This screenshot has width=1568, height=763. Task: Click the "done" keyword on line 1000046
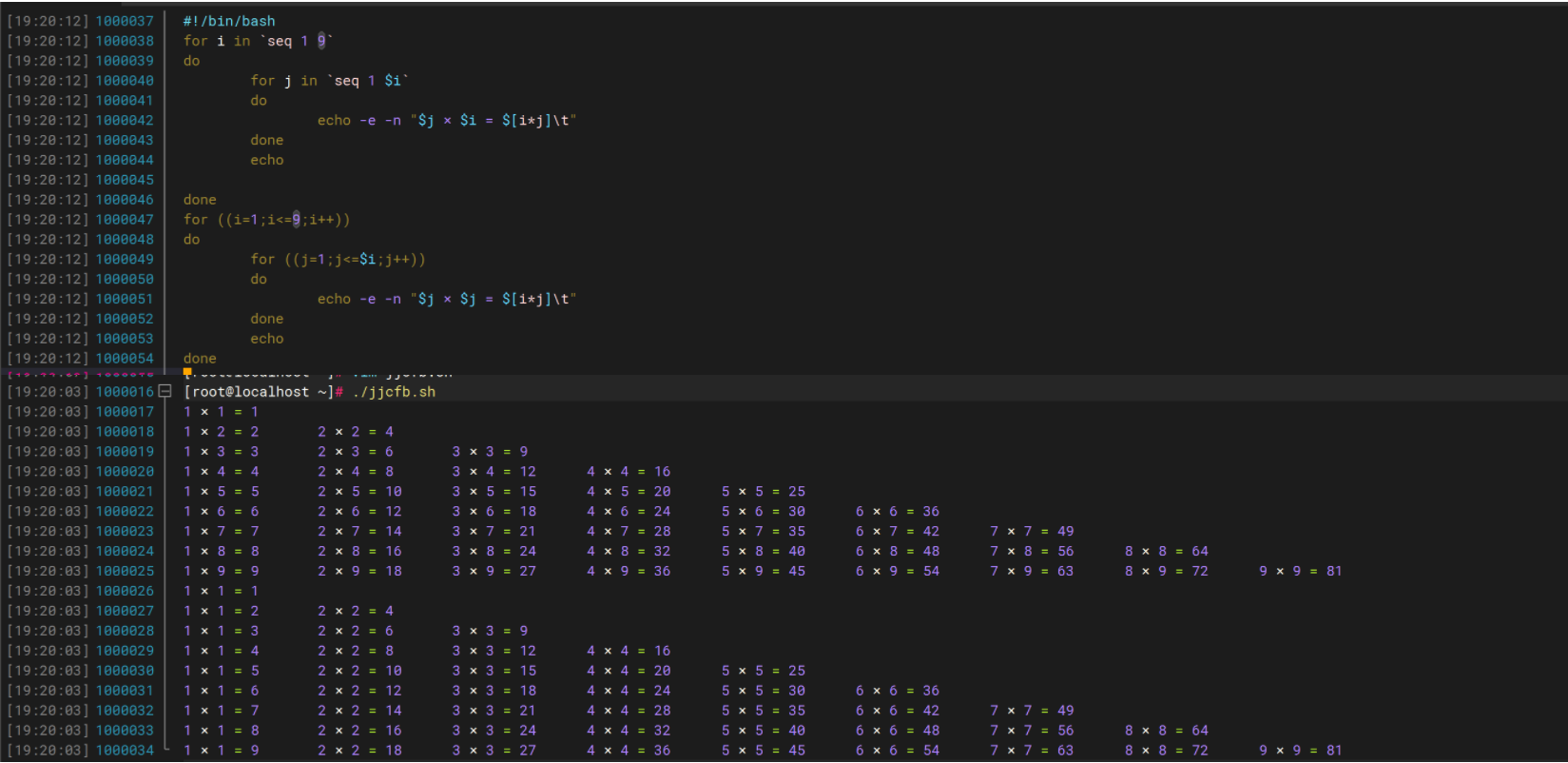[x=200, y=200]
